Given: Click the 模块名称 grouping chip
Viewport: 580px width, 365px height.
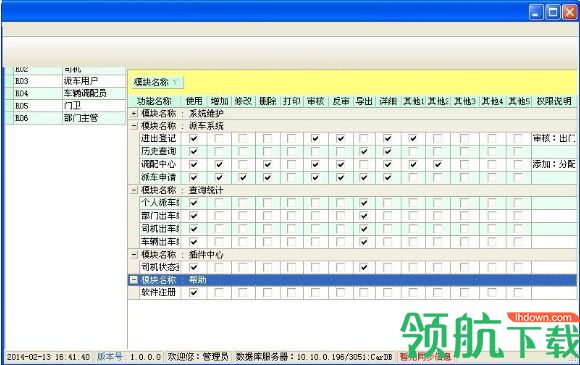Looking at the screenshot, I should 157,82.
